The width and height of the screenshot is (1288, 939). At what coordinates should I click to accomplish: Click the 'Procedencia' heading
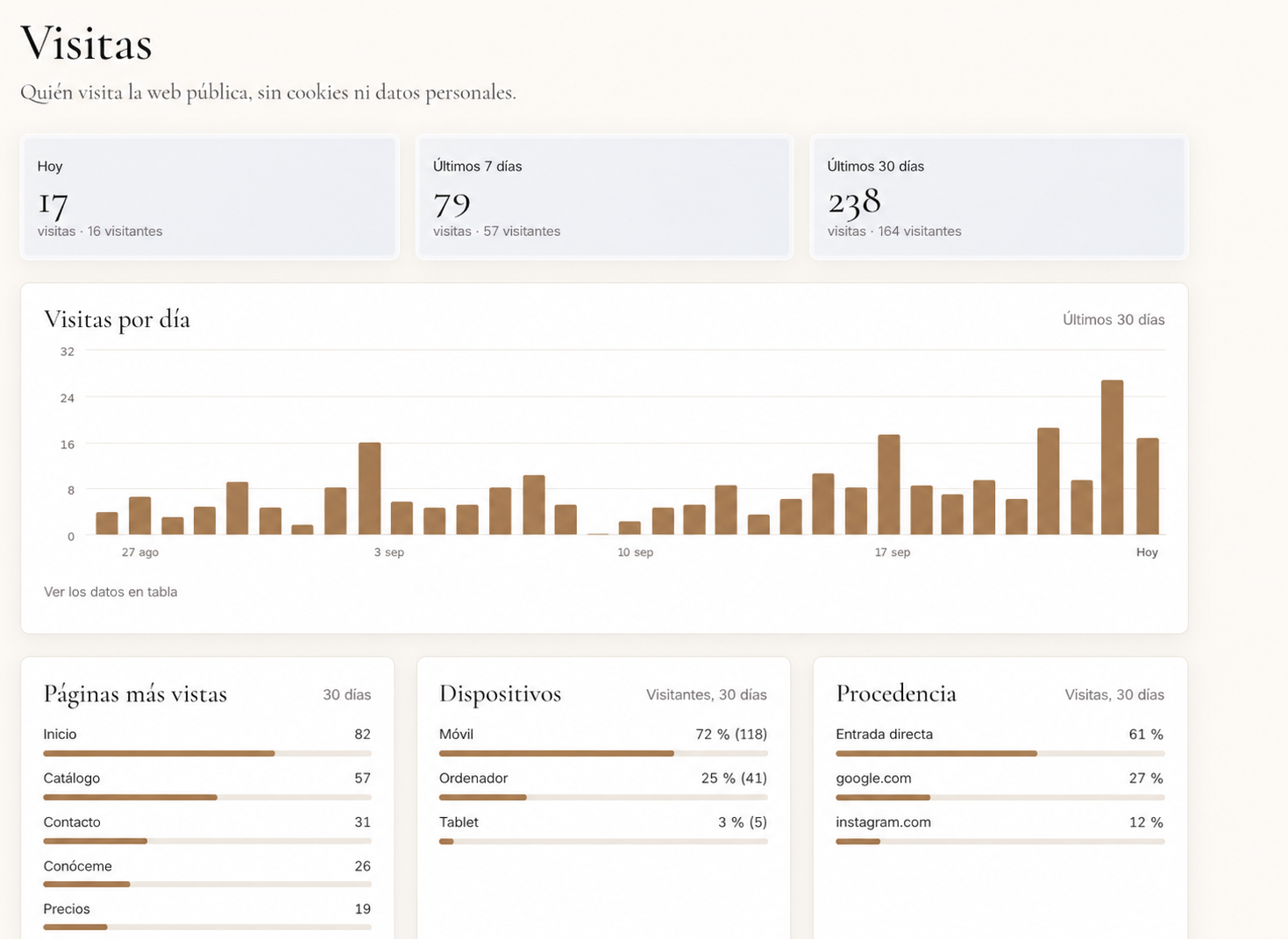pos(896,694)
